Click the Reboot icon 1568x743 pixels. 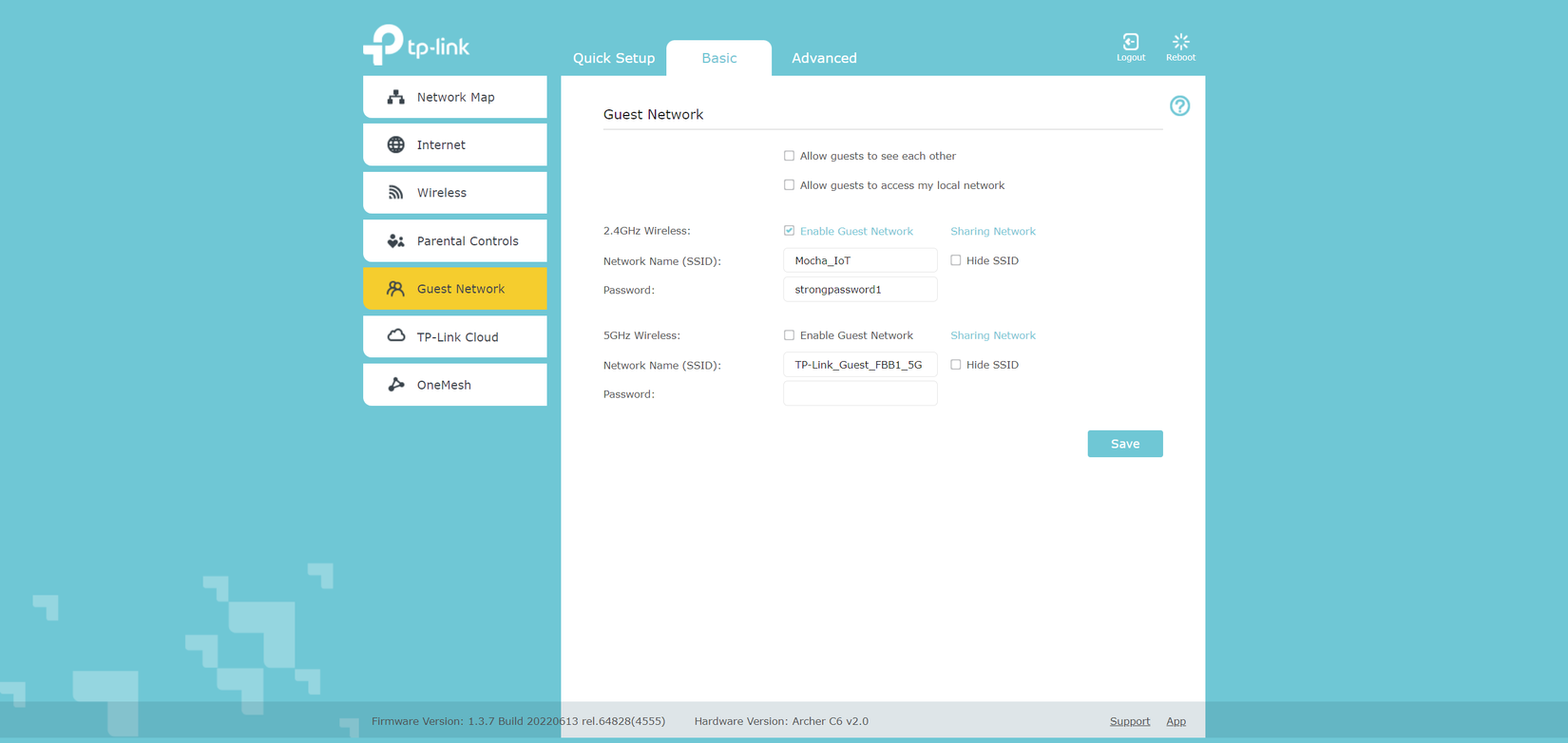(x=1181, y=42)
